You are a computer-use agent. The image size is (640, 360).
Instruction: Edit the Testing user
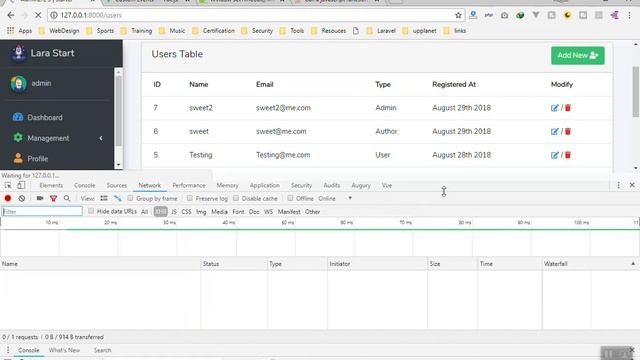click(554, 155)
